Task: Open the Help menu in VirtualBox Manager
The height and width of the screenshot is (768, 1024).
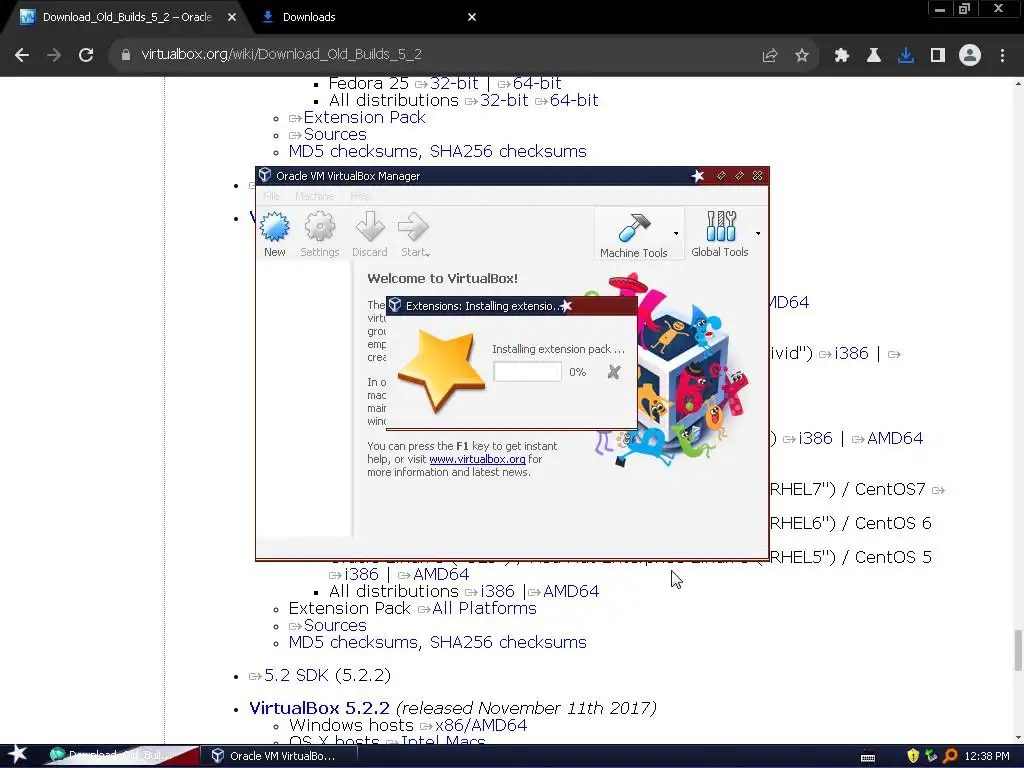Action: [360, 196]
